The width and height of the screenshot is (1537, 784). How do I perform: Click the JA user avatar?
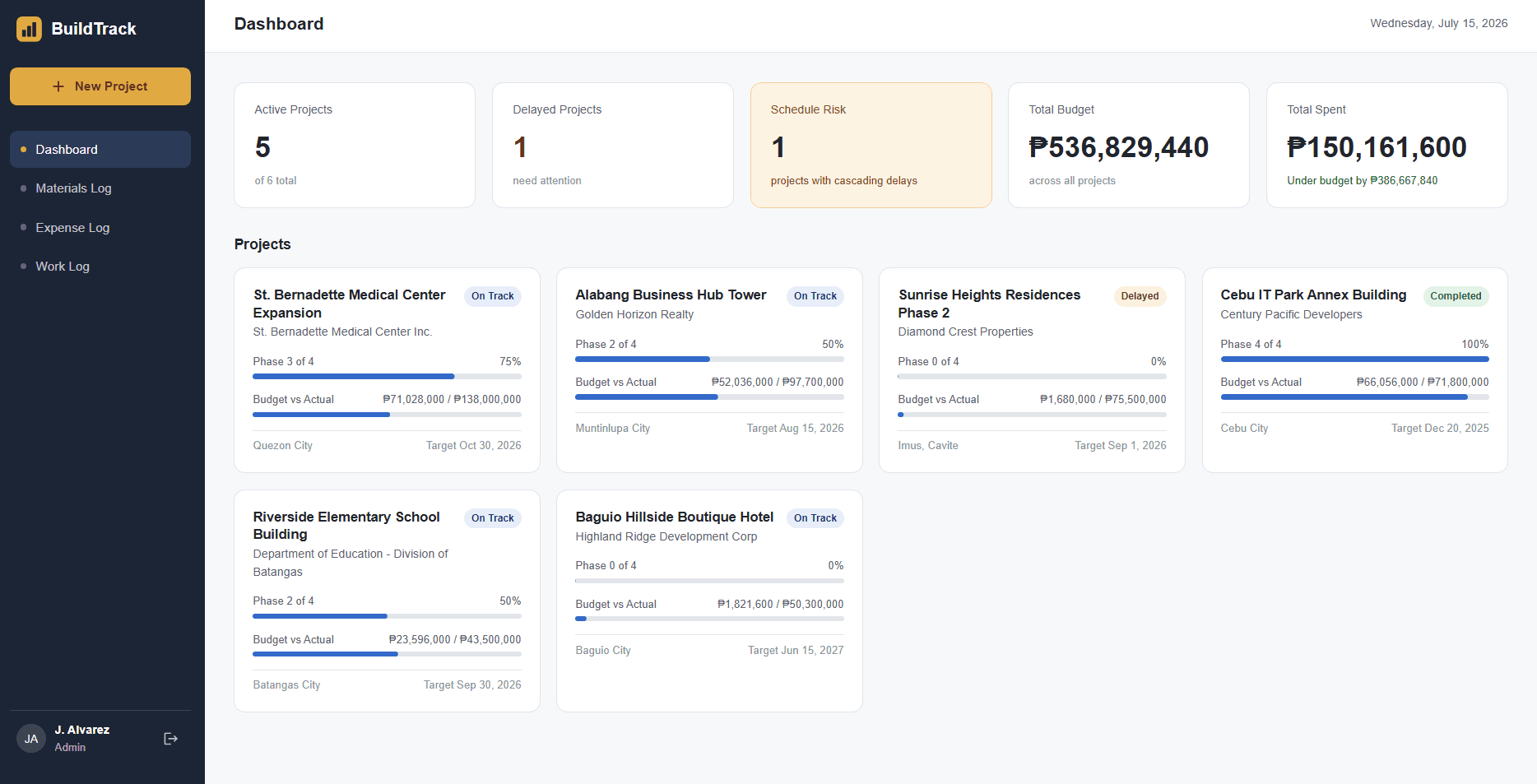click(31, 739)
